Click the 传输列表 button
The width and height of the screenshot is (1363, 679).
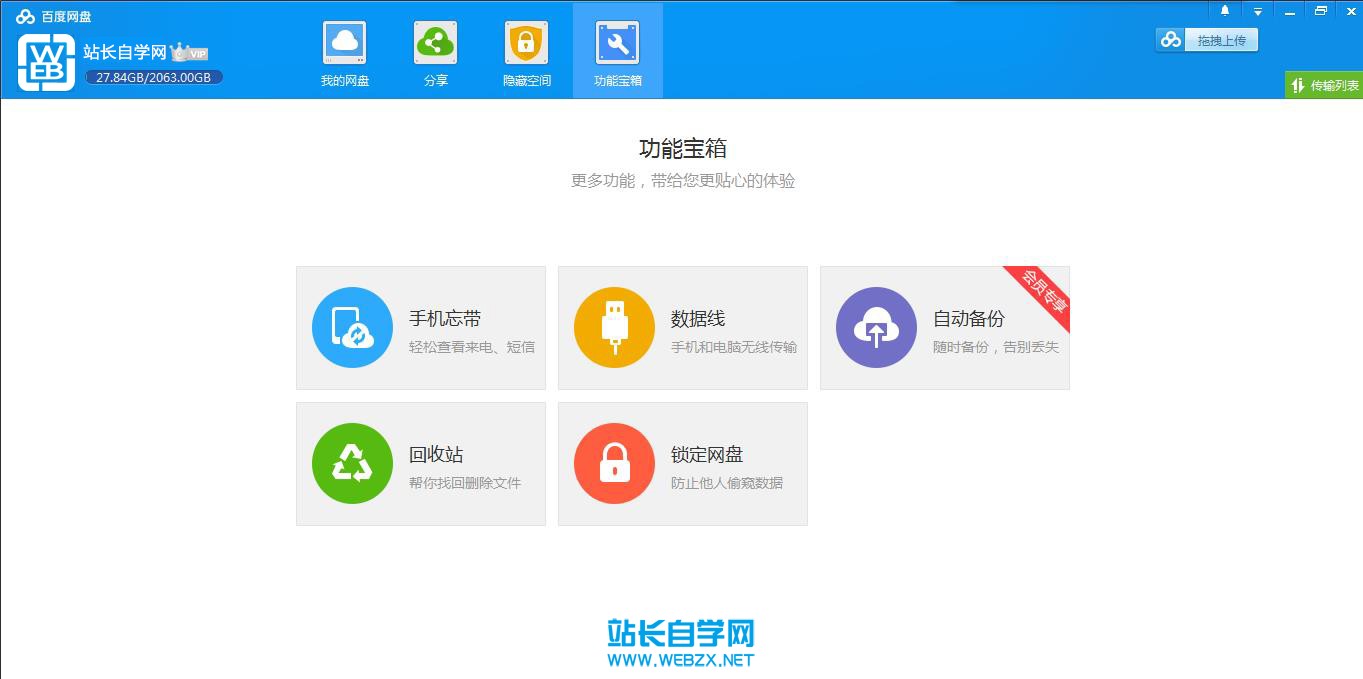(x=1322, y=85)
